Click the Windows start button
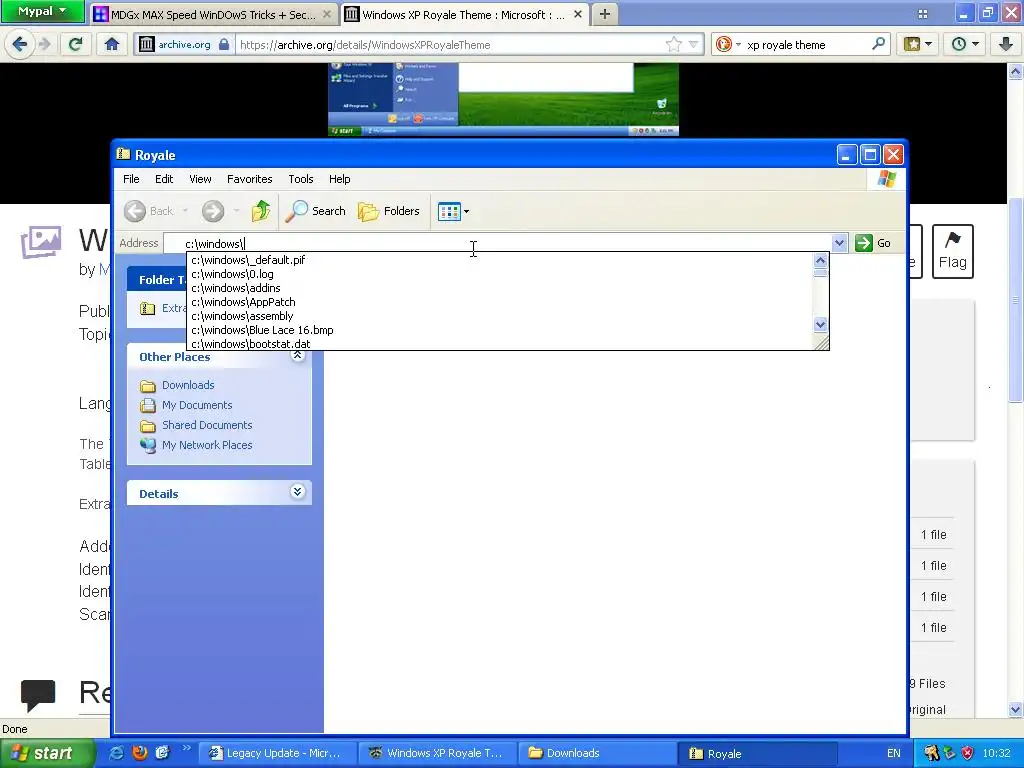Screen dimensions: 1024x768 [x=45, y=753]
